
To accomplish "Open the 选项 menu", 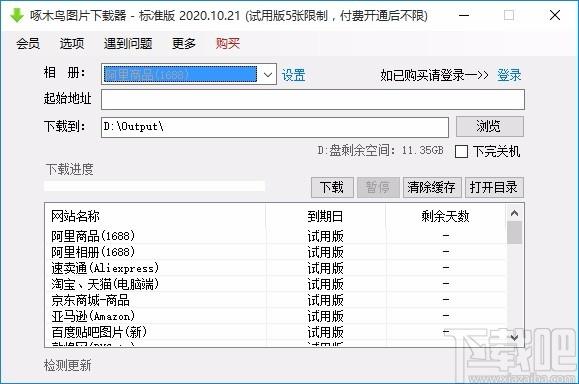I will coord(72,44).
